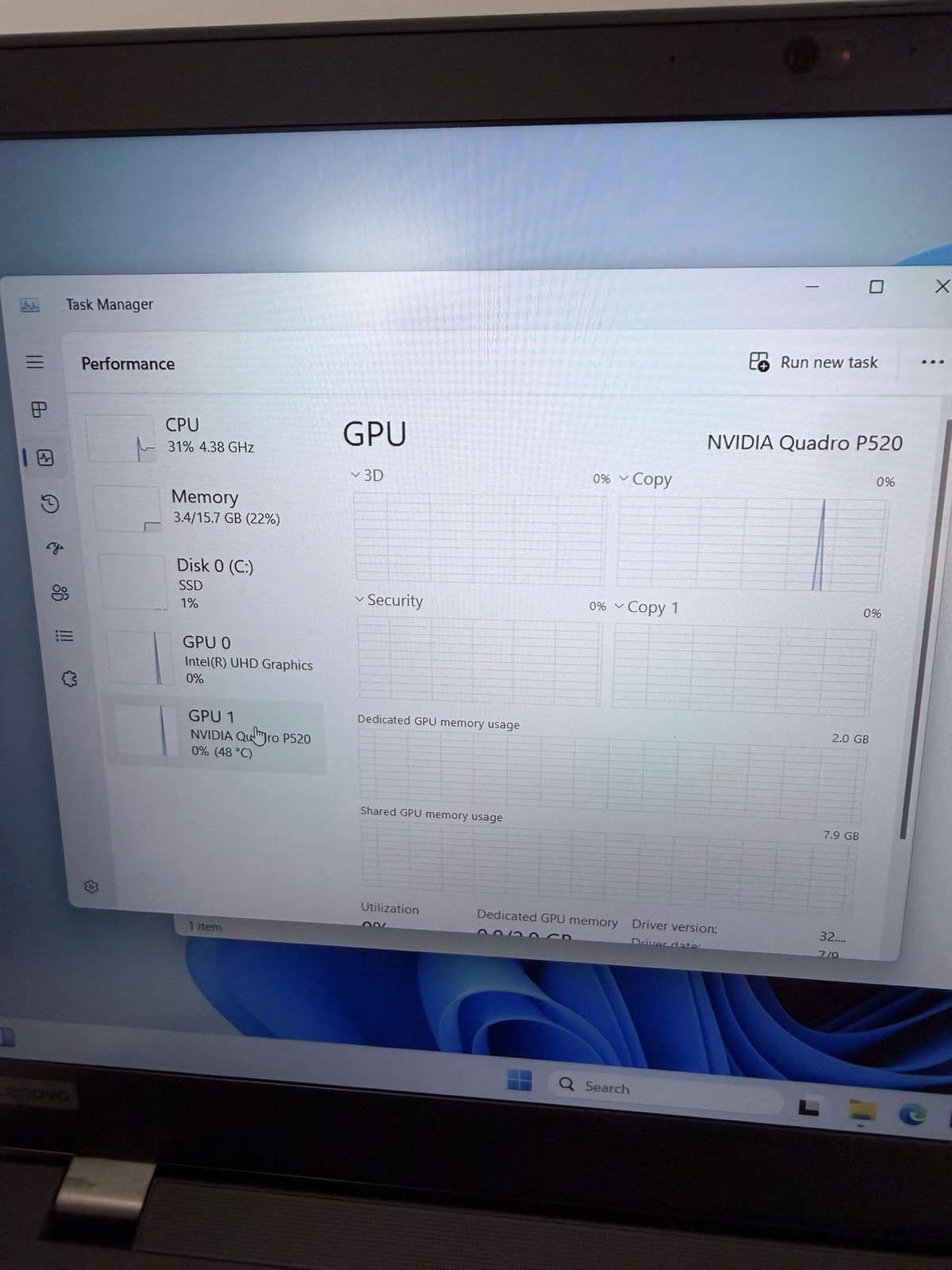Click the 2.0 GB dedicated memory value
The image size is (952, 1270).
point(850,738)
